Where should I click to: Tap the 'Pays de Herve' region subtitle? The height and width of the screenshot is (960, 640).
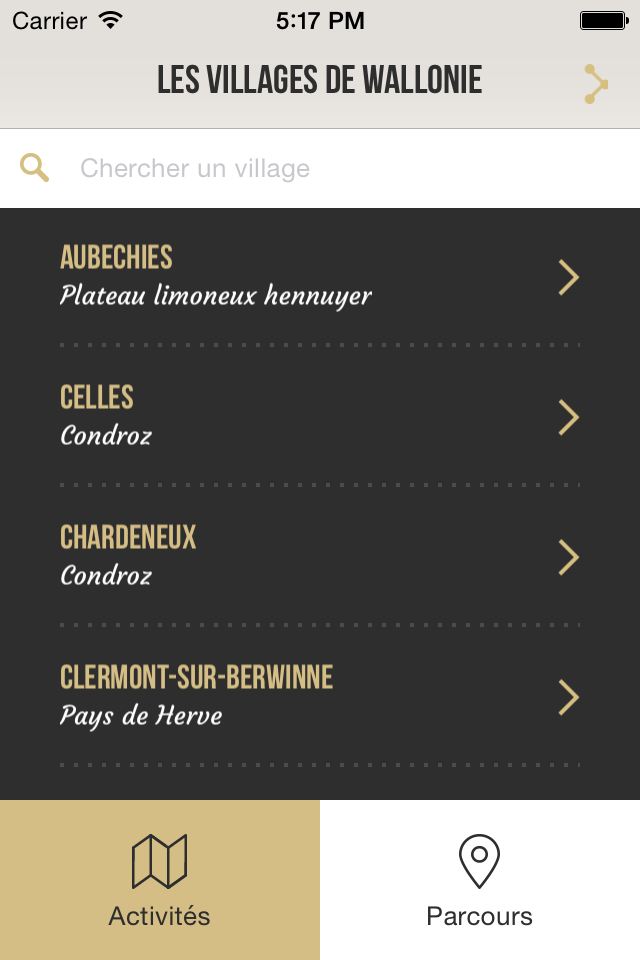click(141, 715)
